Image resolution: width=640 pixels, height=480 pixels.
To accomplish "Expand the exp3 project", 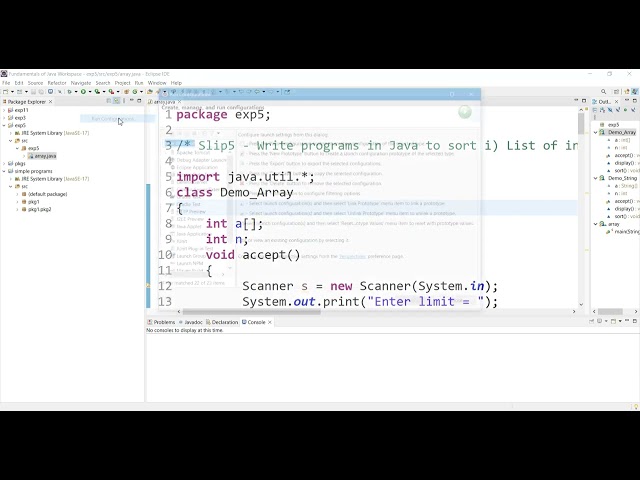I will [x=4, y=118].
